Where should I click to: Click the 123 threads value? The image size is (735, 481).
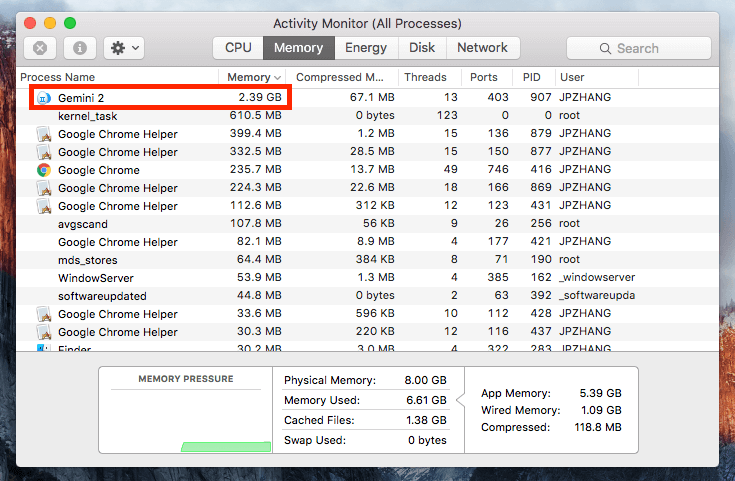click(x=447, y=115)
